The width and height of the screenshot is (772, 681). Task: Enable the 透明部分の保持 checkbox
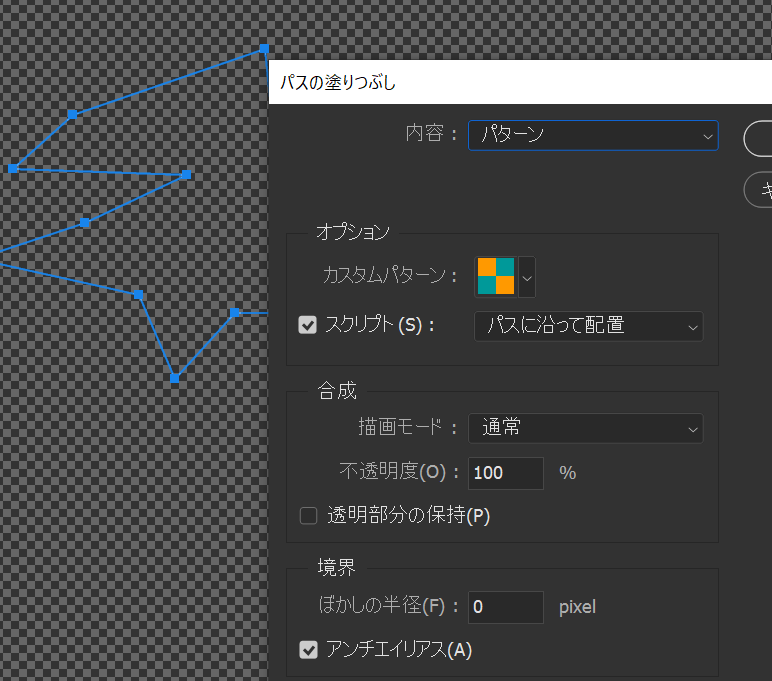(x=309, y=516)
